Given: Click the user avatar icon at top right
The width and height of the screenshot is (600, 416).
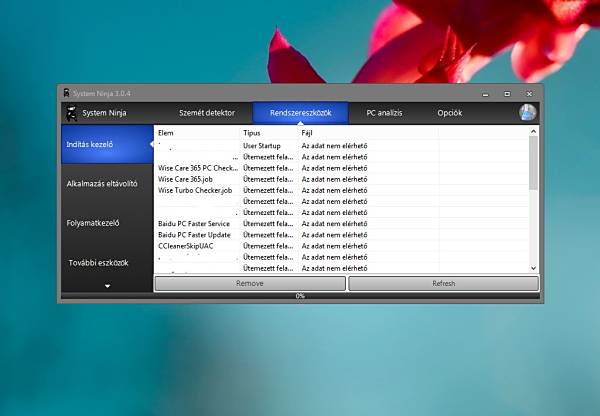Looking at the screenshot, I should point(528,112).
